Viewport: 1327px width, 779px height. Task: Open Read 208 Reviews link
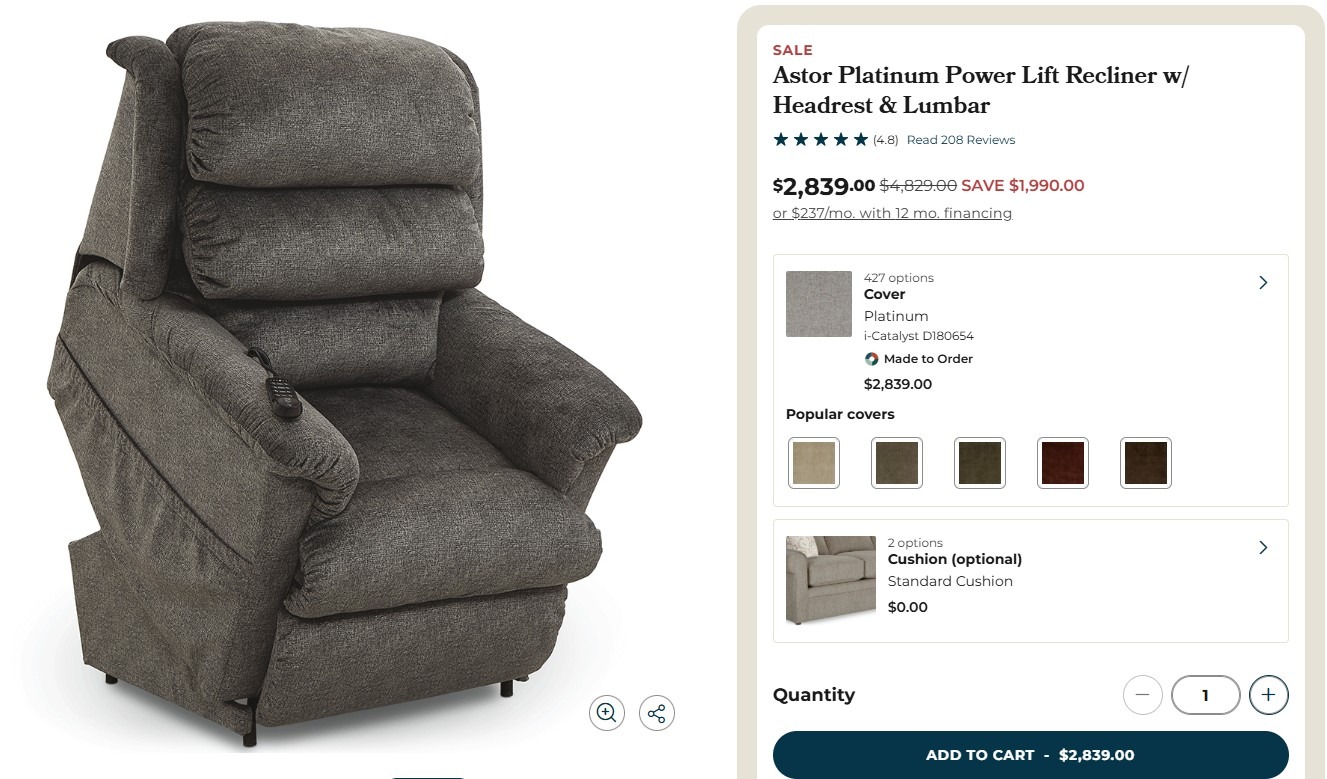pyautogui.click(x=961, y=140)
